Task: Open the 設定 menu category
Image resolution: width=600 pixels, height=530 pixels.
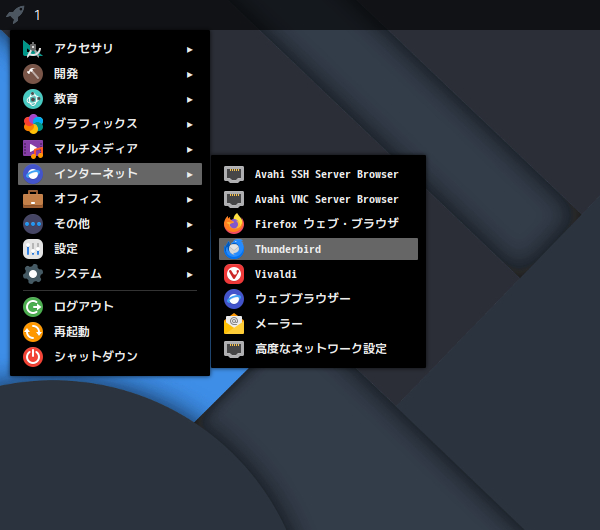Action: [x=110, y=249]
